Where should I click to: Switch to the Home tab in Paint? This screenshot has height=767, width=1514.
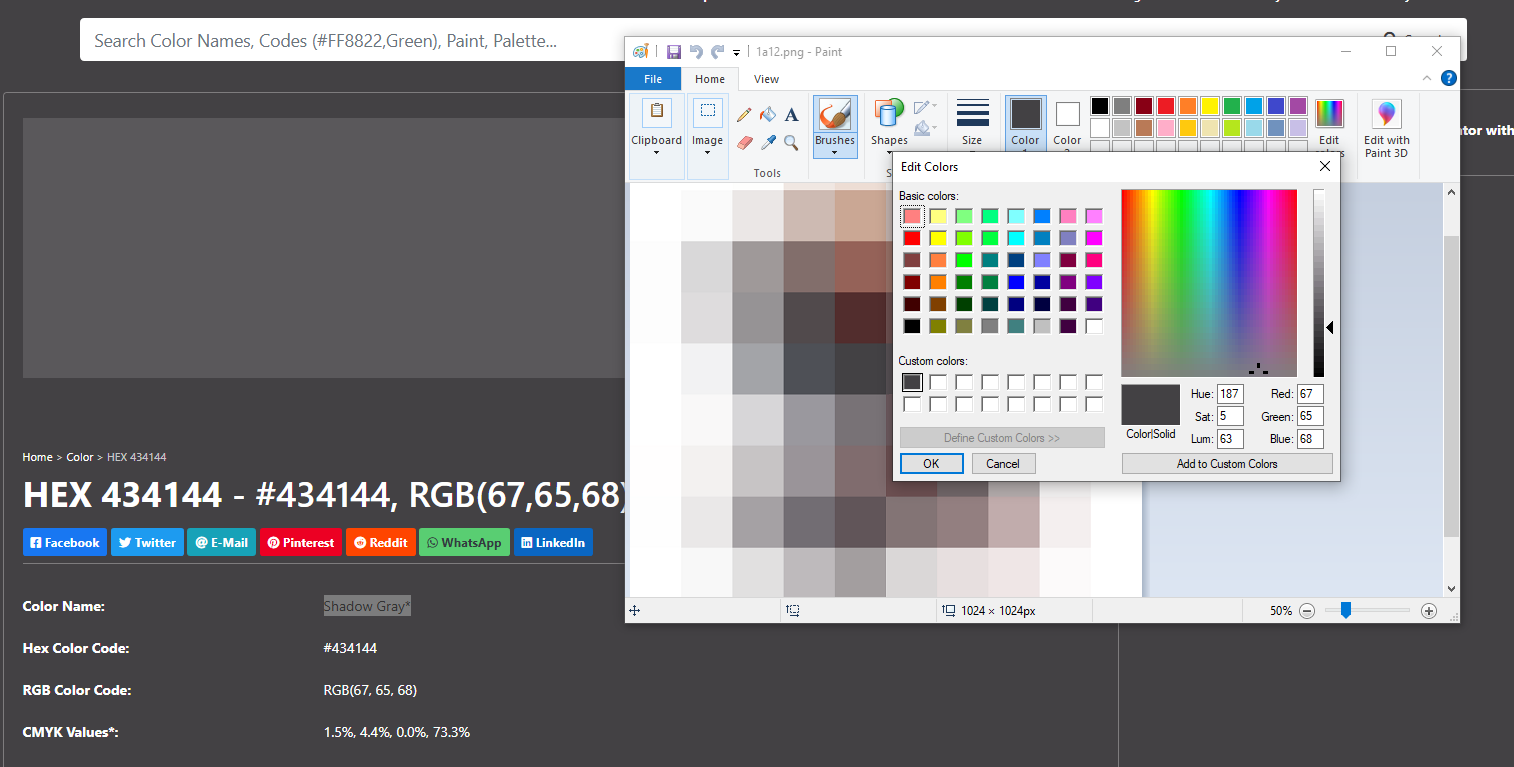pos(710,79)
